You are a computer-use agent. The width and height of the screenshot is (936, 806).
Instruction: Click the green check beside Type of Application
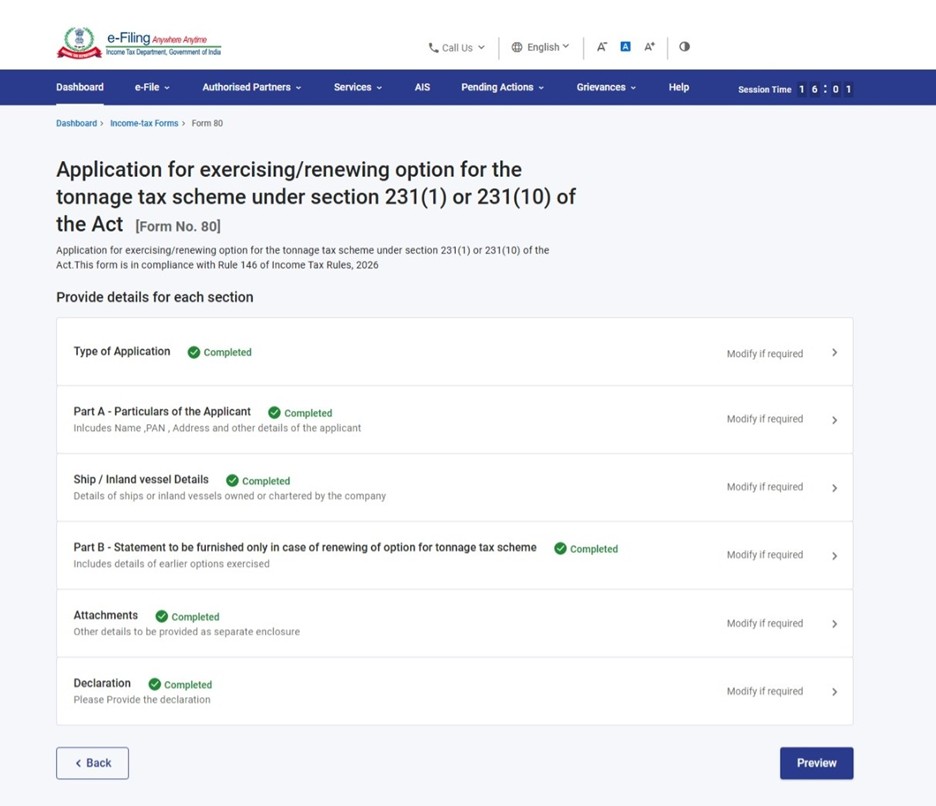click(194, 352)
